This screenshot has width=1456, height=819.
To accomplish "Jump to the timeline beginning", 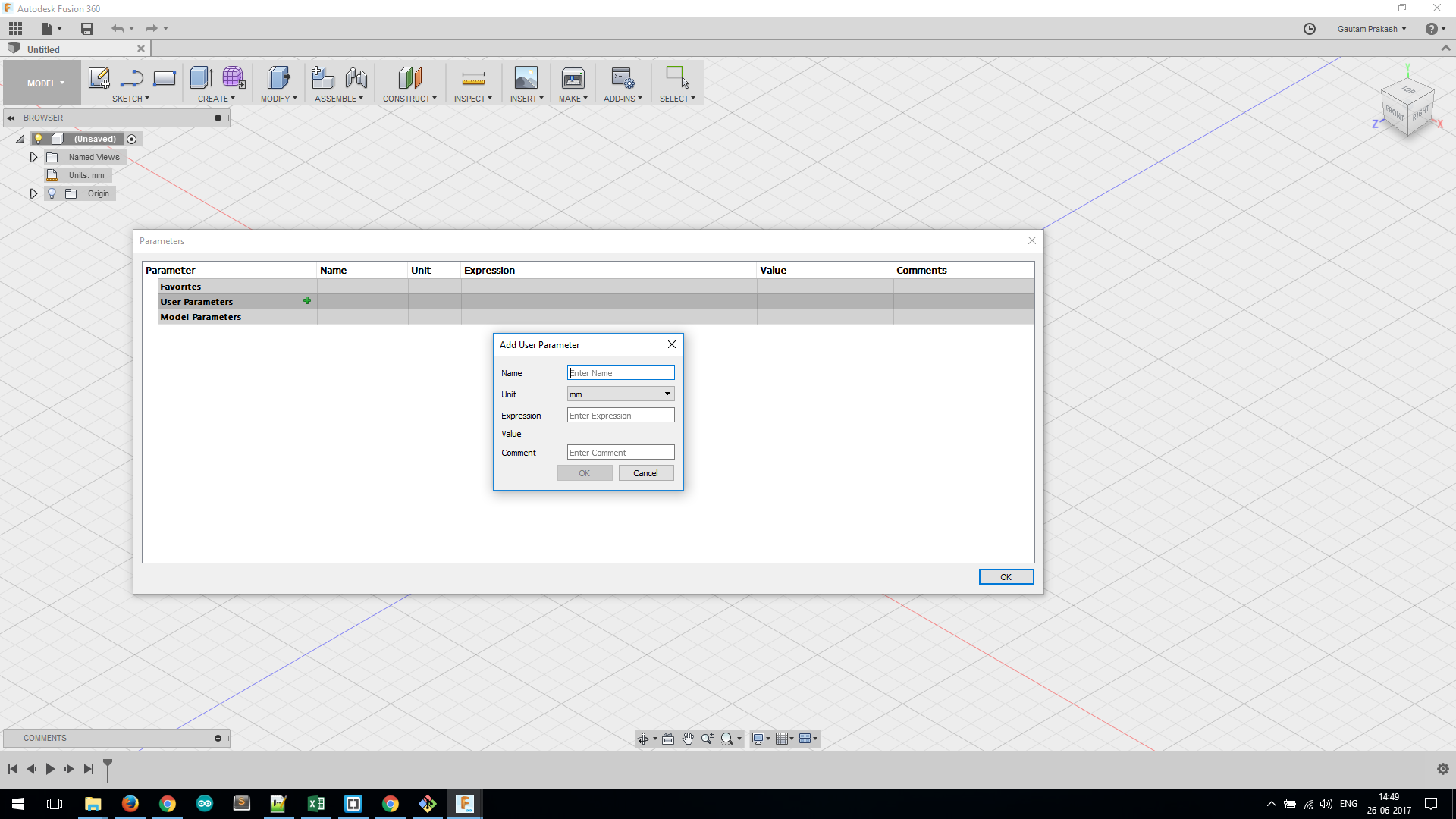I will (13, 769).
